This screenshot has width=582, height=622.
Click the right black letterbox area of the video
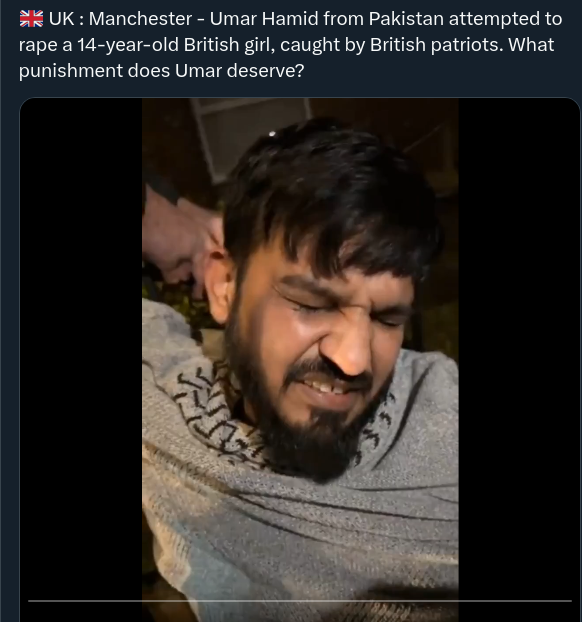(x=519, y=349)
